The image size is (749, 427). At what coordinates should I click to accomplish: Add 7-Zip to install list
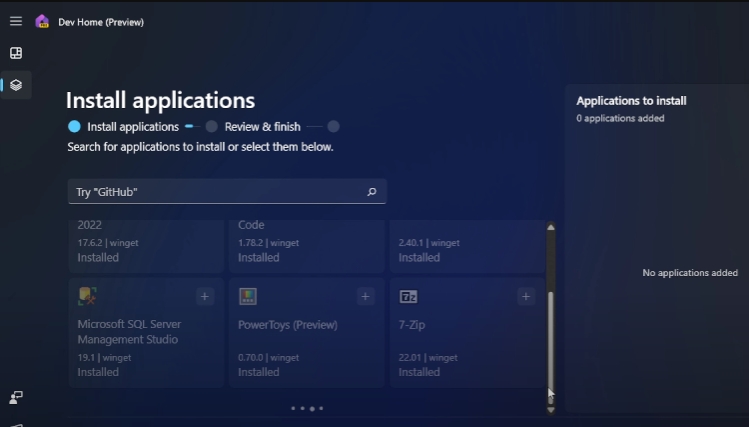click(x=525, y=297)
